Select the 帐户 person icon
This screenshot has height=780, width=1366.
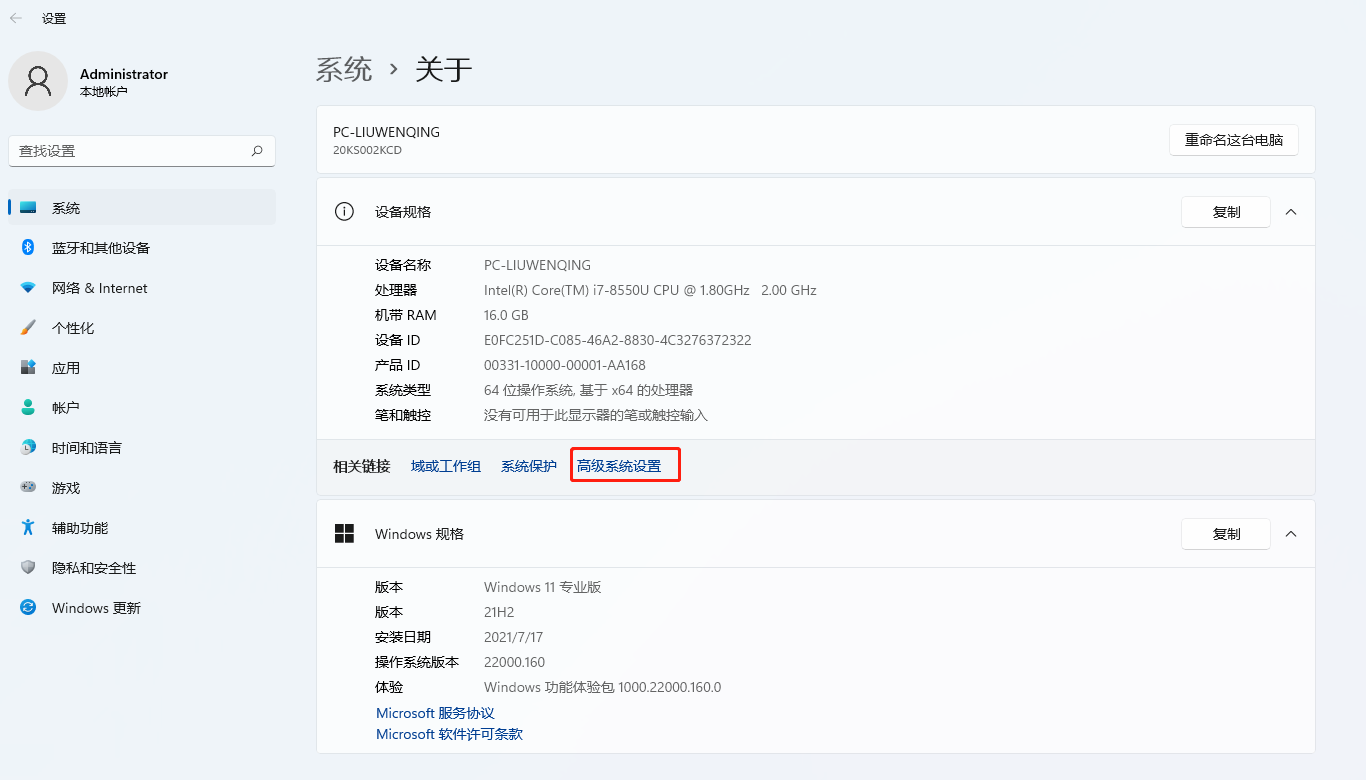pos(28,408)
